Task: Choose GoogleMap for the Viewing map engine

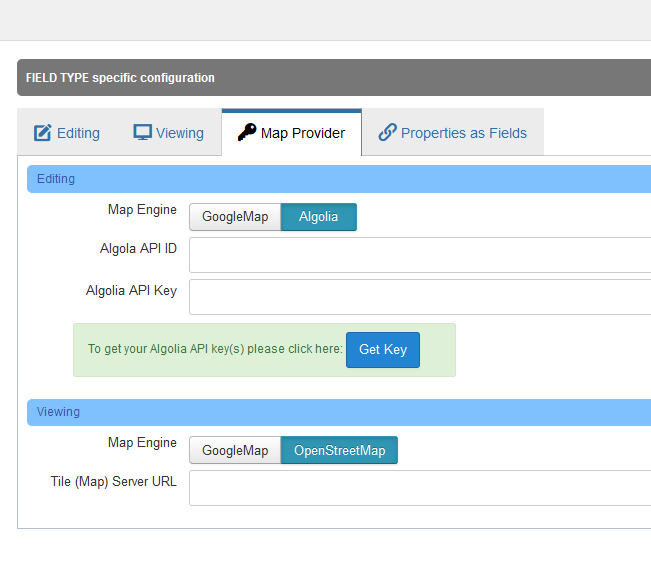Action: (235, 450)
